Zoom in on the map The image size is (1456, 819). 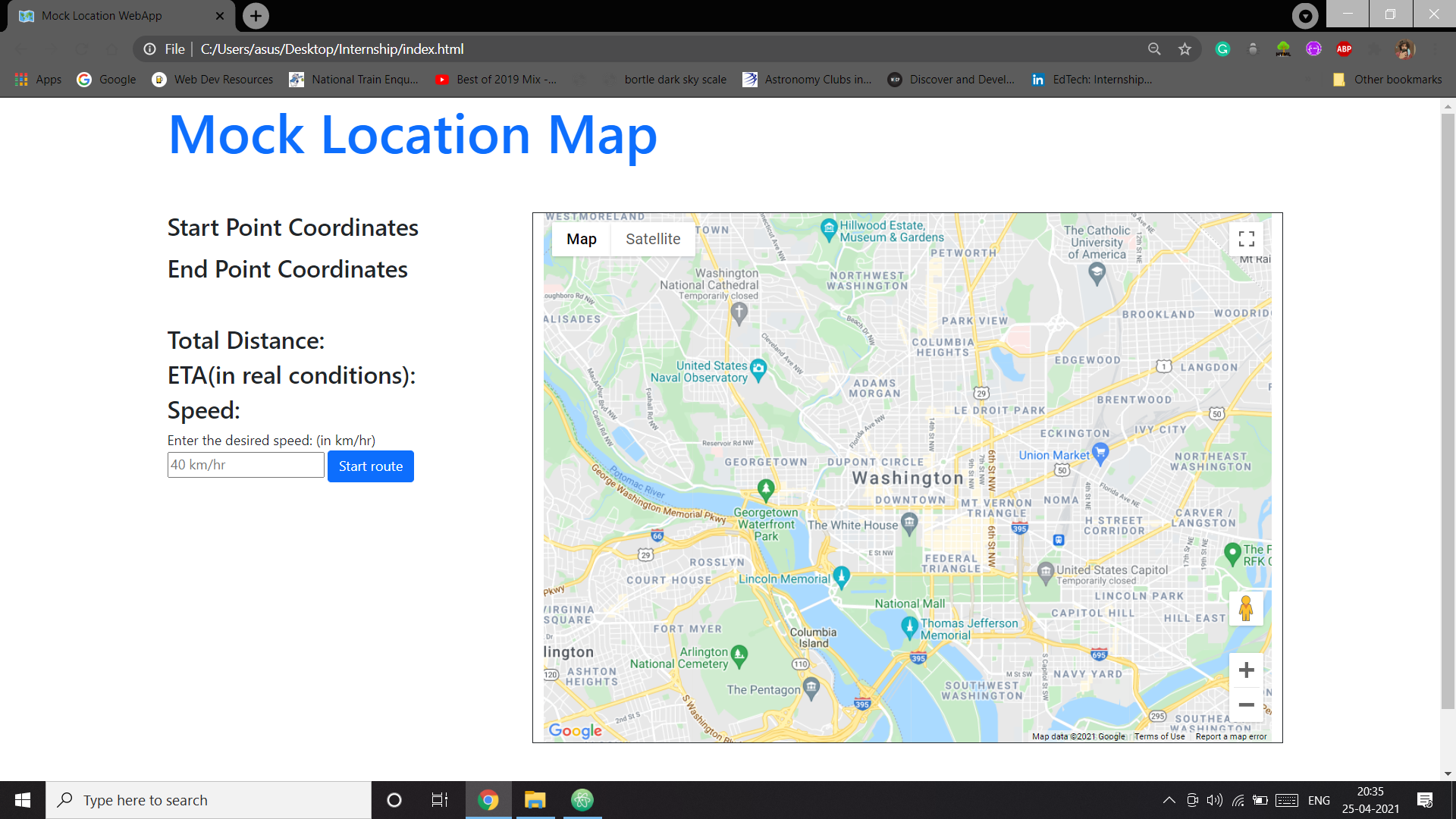pos(1246,670)
